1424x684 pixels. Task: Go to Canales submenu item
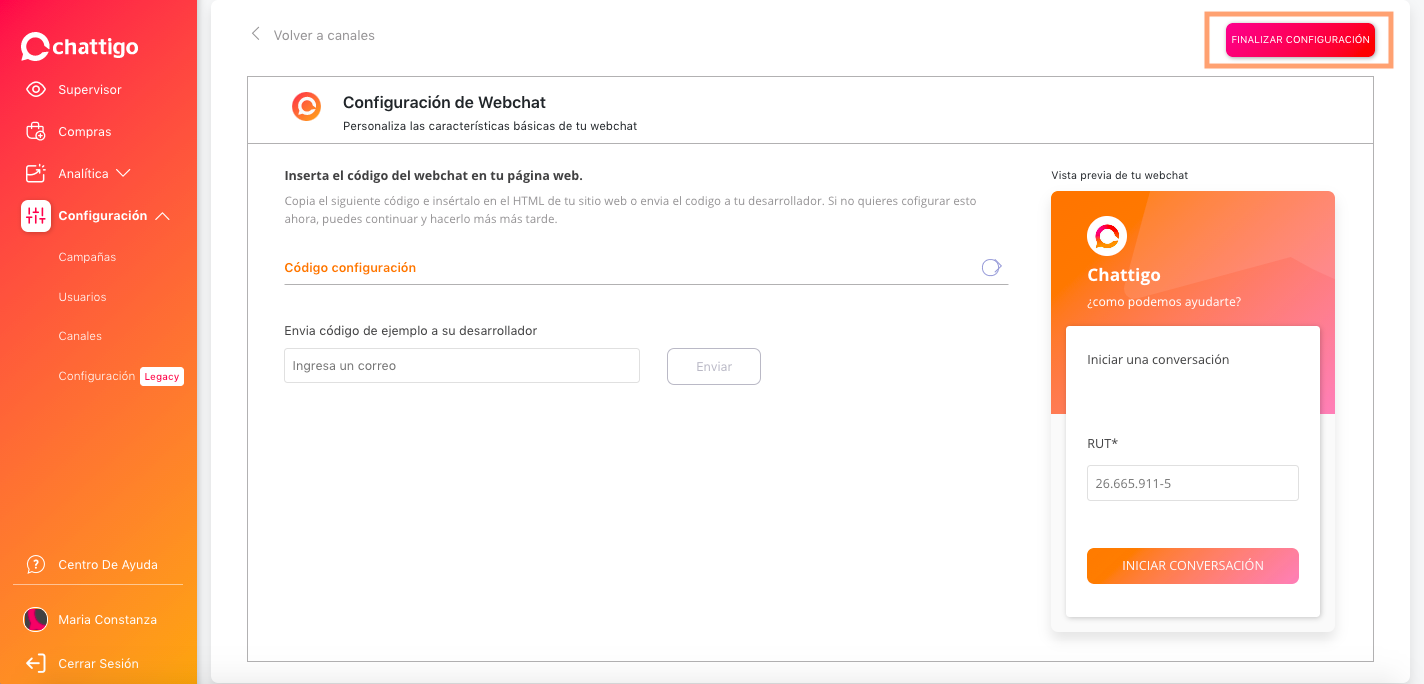pos(80,336)
